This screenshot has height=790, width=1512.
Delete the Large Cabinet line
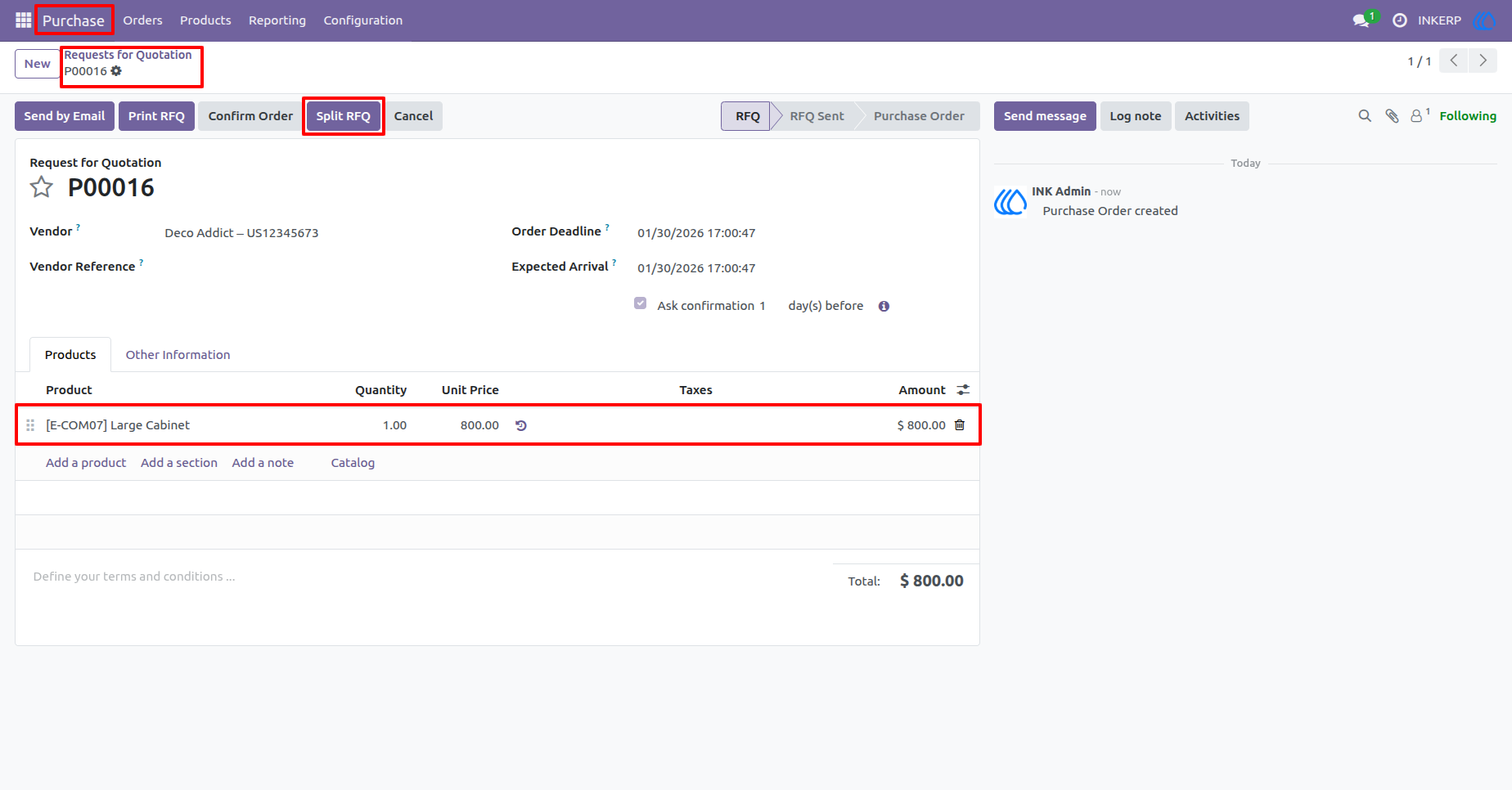(x=960, y=425)
